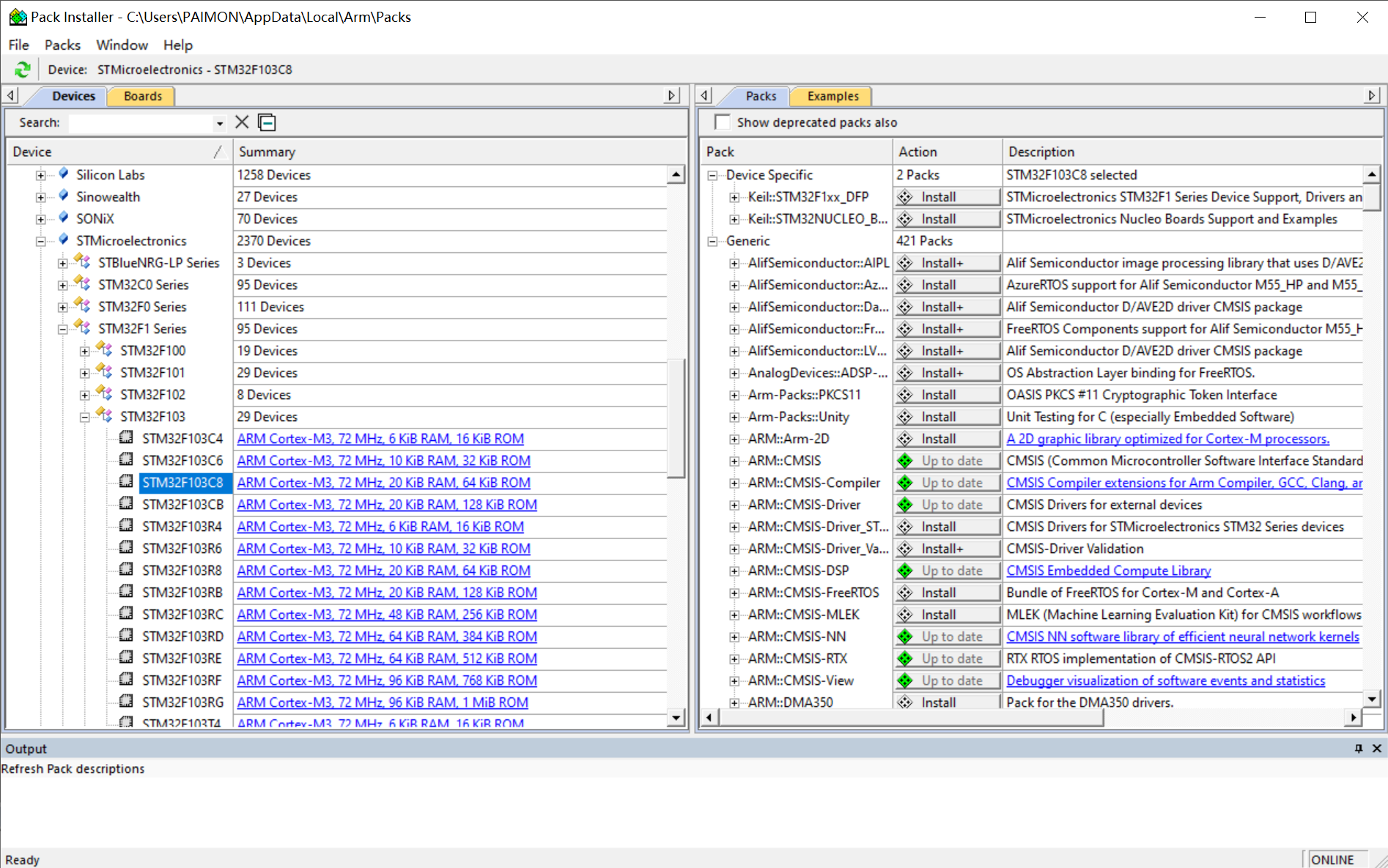
Task: Click the green refresh packs icon
Action: 23,70
